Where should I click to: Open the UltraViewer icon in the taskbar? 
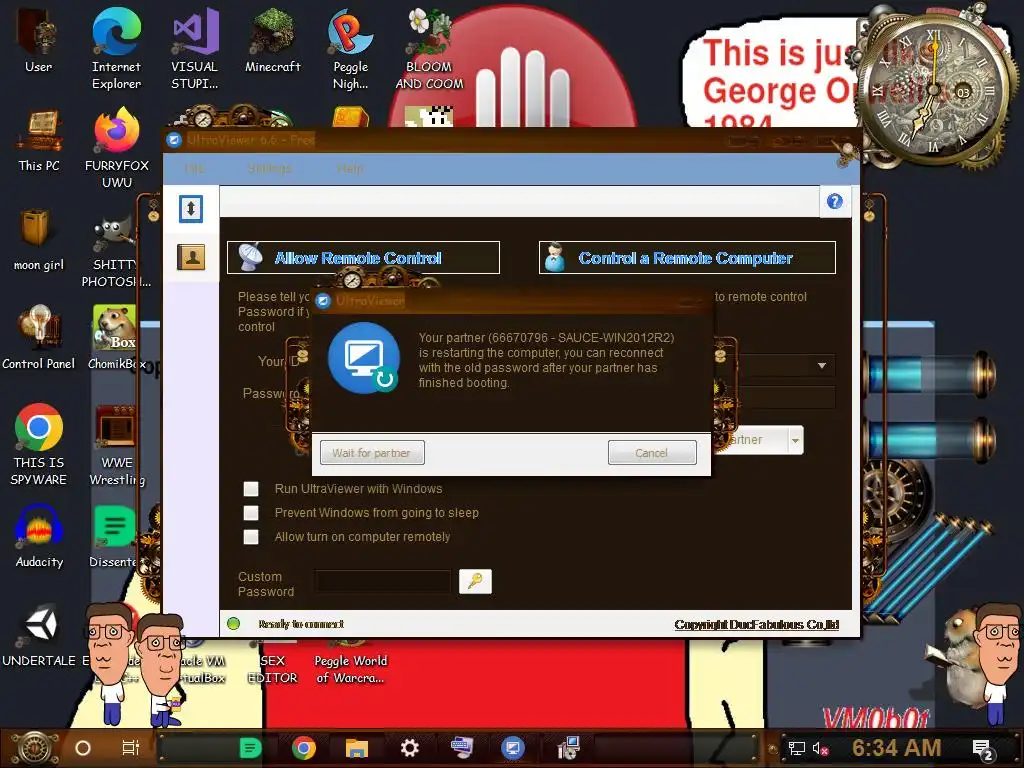[x=513, y=748]
